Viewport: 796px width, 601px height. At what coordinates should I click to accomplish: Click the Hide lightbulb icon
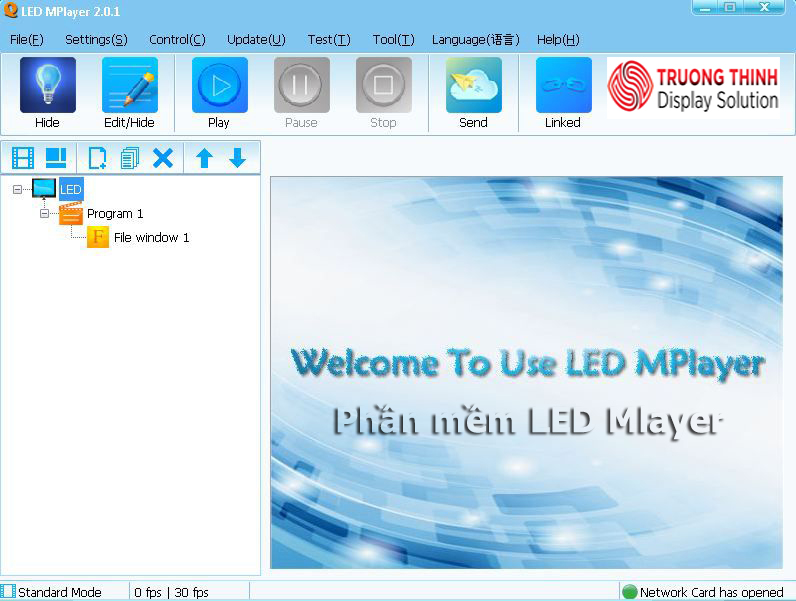[48, 85]
